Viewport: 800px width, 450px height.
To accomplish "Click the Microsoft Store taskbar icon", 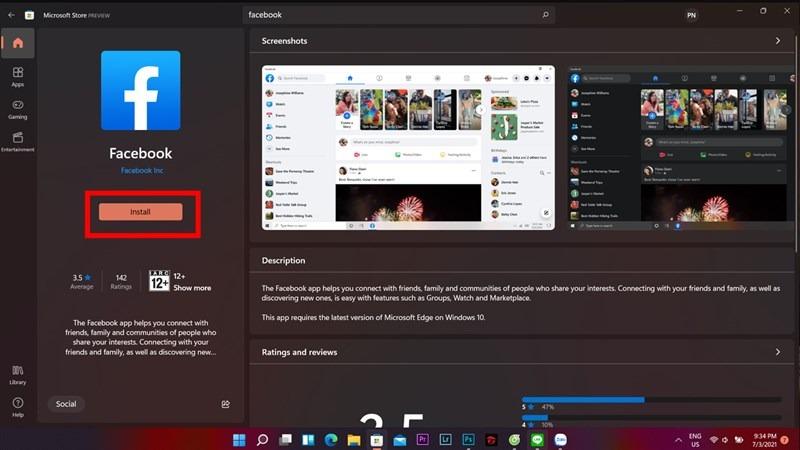I will click(377, 440).
